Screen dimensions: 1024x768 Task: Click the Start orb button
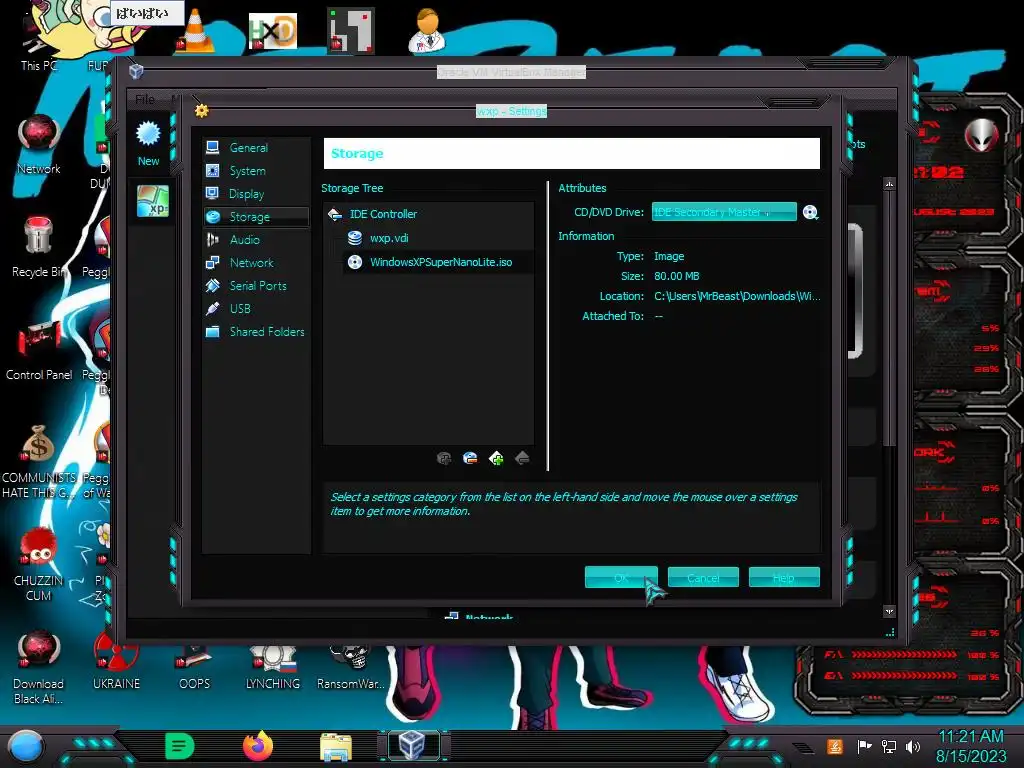[x=25, y=746]
